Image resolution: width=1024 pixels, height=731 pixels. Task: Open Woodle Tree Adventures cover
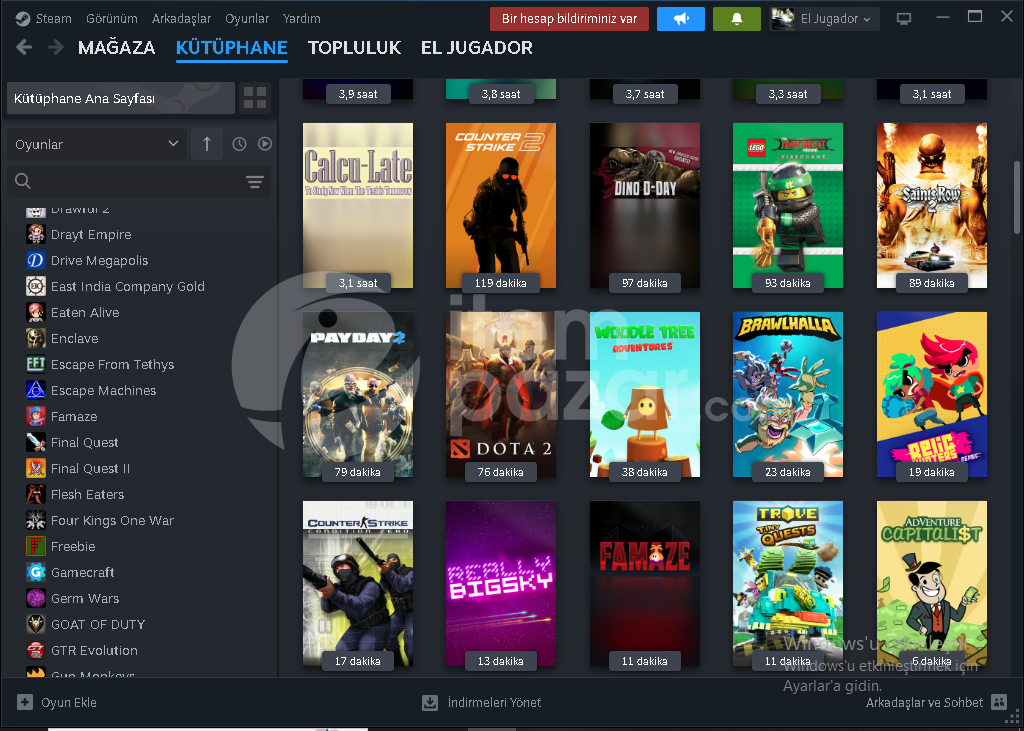click(645, 395)
